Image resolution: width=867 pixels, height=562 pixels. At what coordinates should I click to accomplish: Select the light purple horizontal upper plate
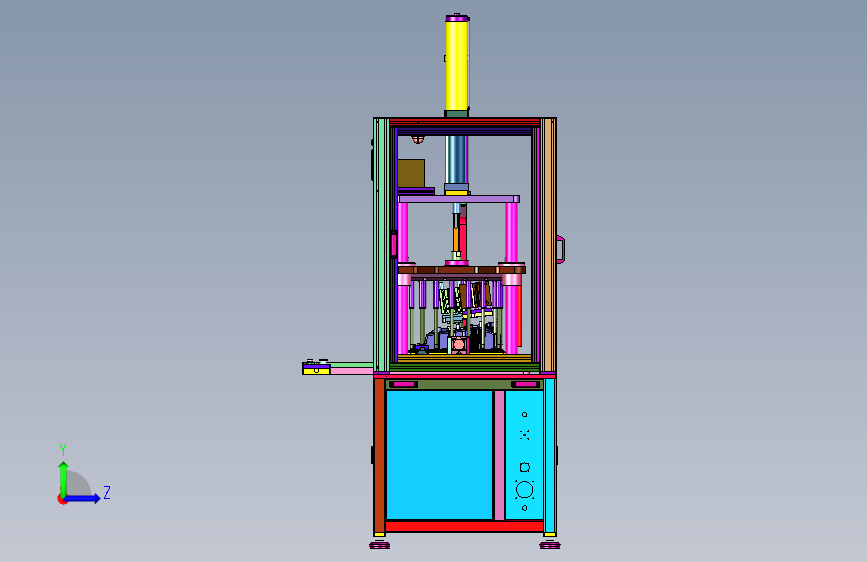[459, 199]
